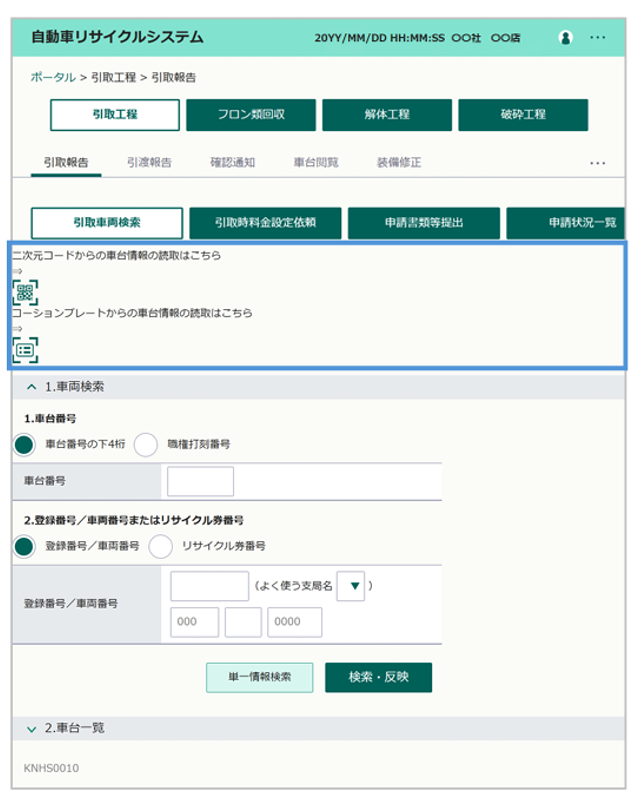Click the 車台番号 input field
This screenshot has width=640, height=798.
pyautogui.click(x=200, y=481)
